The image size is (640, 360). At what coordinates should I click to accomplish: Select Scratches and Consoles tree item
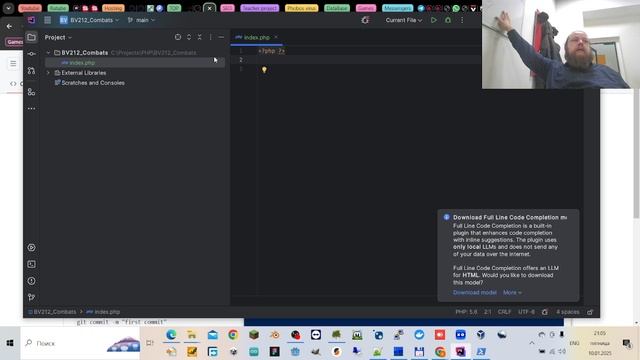(89, 83)
